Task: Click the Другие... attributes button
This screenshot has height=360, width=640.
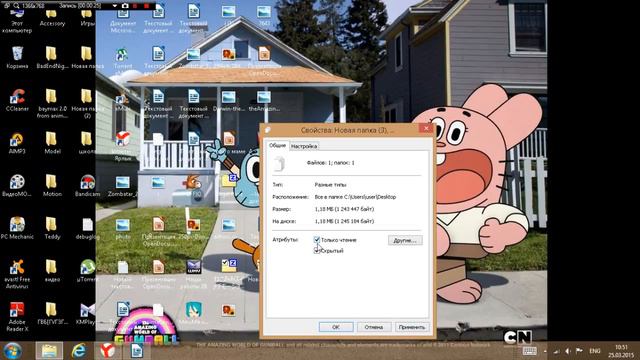Action: (x=405, y=240)
